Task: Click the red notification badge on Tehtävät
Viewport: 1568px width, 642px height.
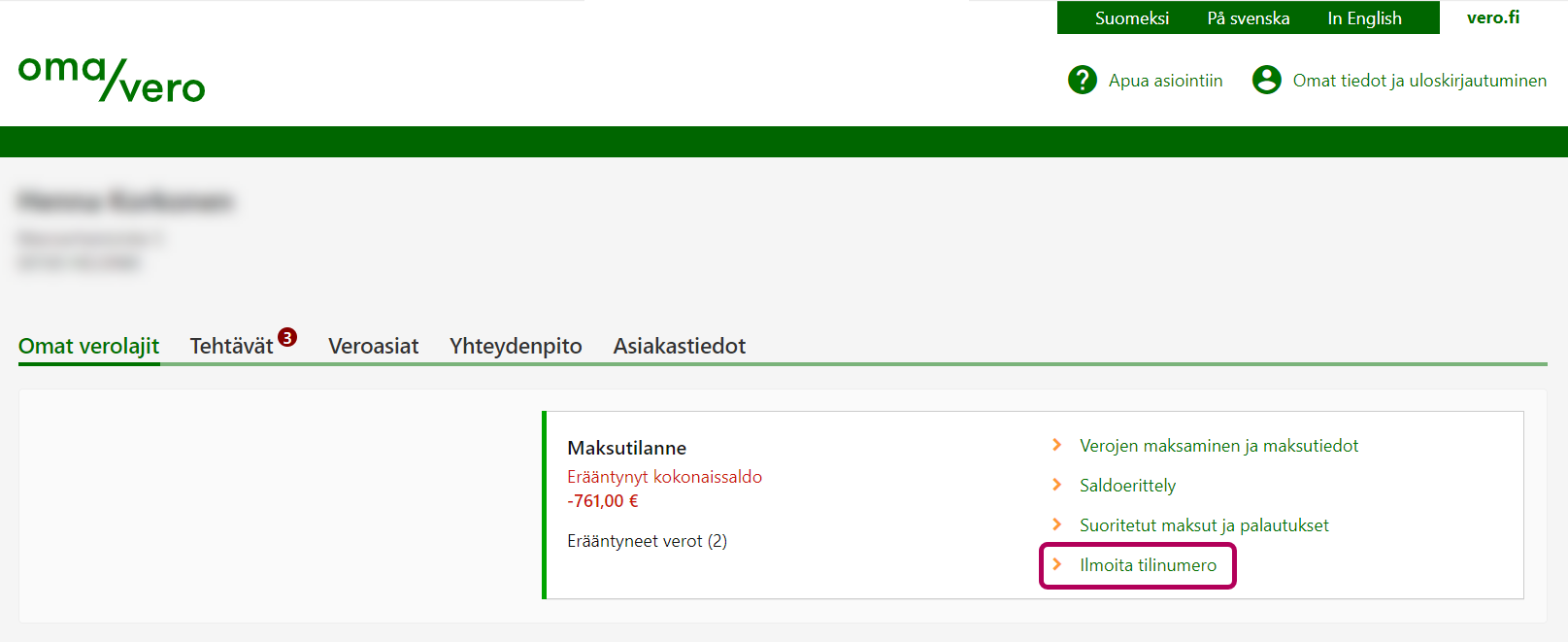Action: point(287,337)
